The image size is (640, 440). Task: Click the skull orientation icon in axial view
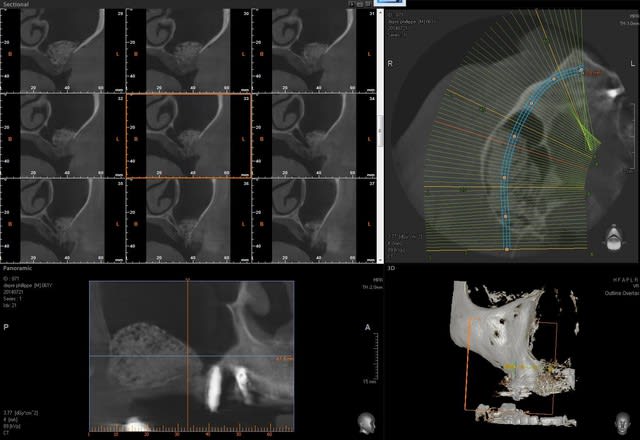point(614,237)
